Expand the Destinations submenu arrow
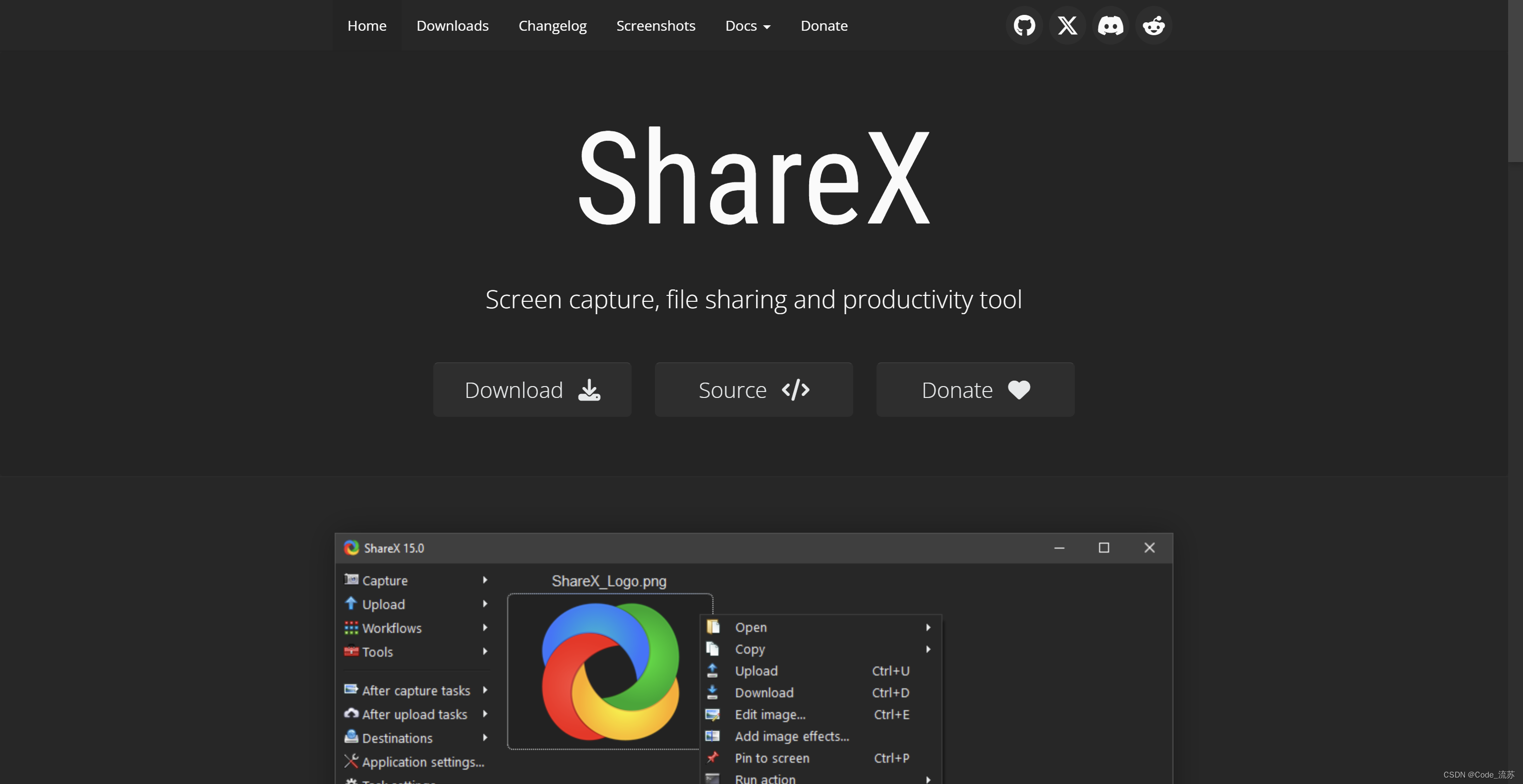The image size is (1523, 784). point(485,737)
